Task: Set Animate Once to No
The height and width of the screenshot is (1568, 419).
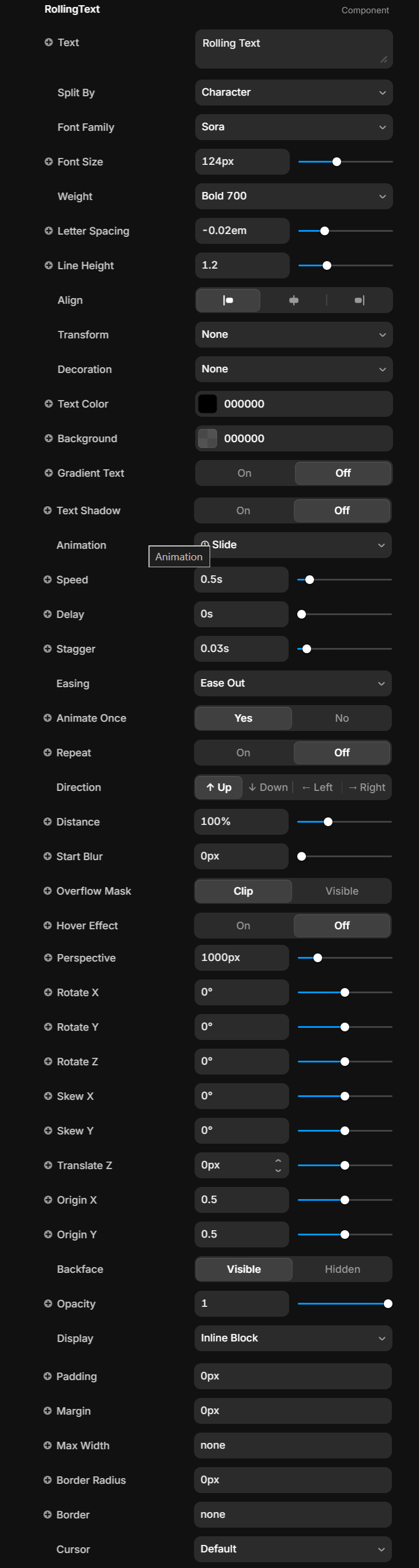Action: (x=342, y=718)
